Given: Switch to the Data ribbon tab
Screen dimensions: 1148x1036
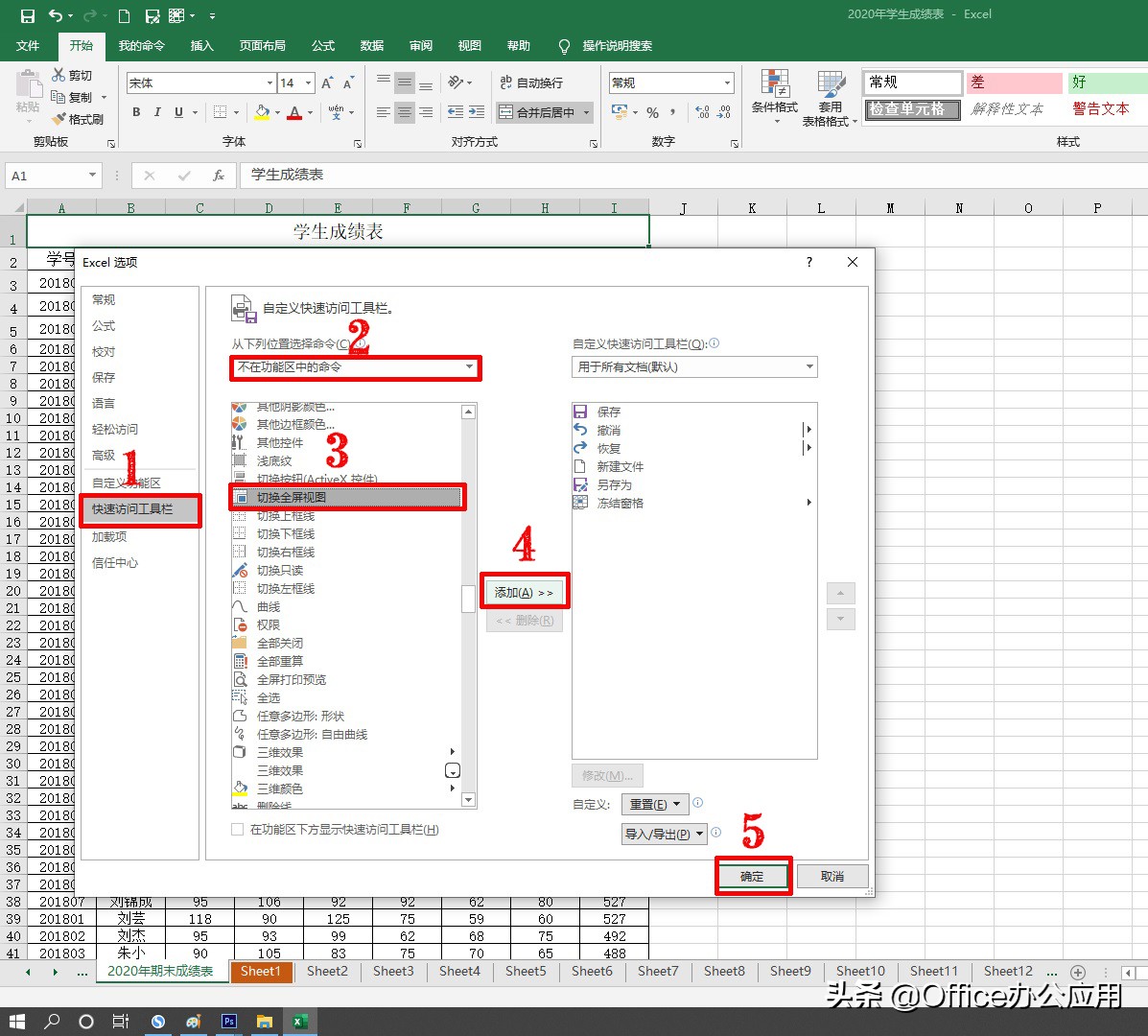Looking at the screenshot, I should [372, 45].
